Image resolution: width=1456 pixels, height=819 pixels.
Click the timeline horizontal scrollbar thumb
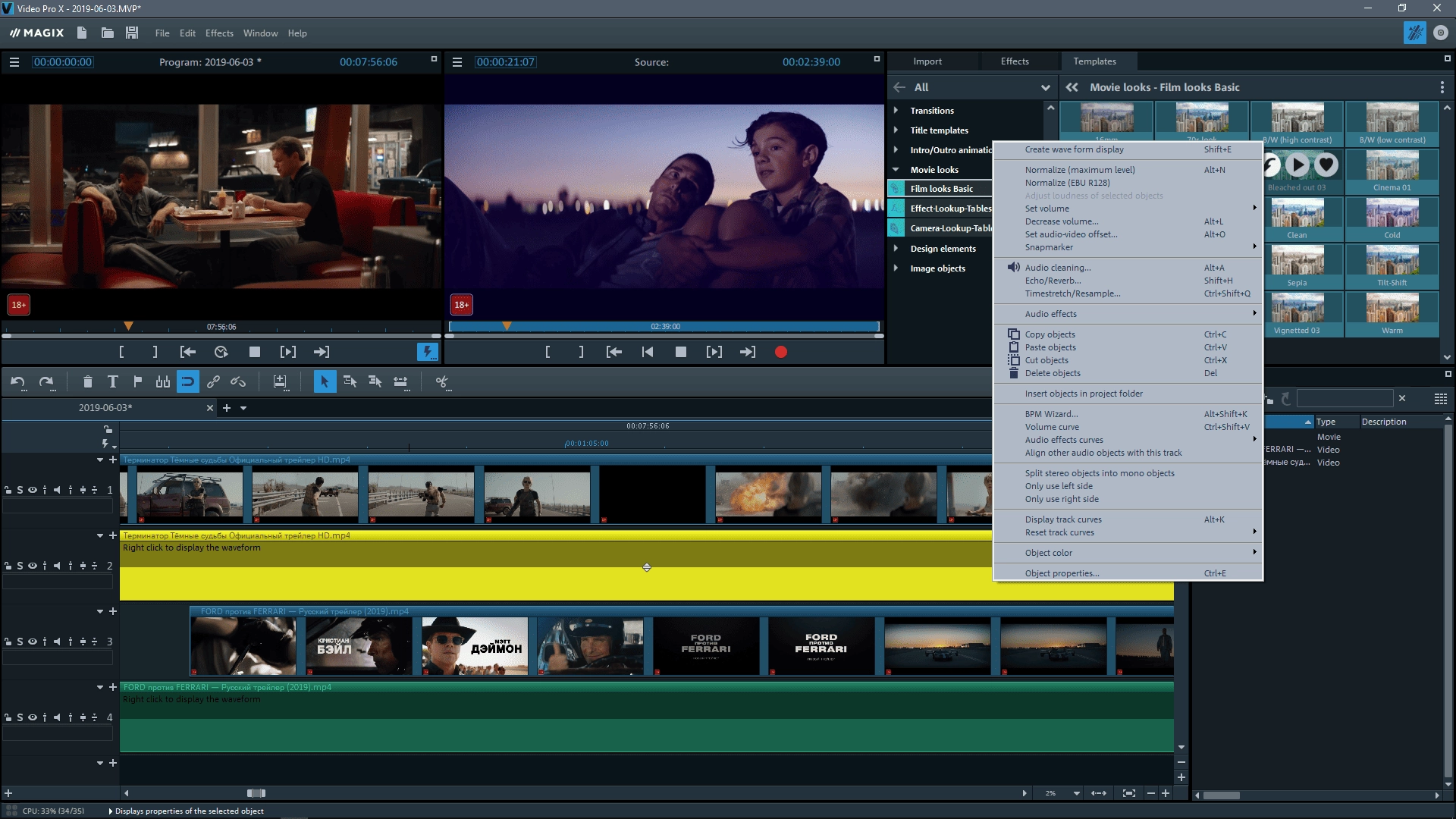point(256,793)
